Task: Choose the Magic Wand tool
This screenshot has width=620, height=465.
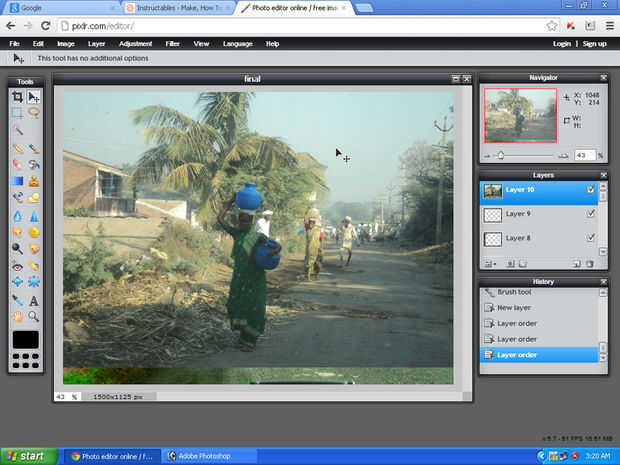Action: pos(18,130)
